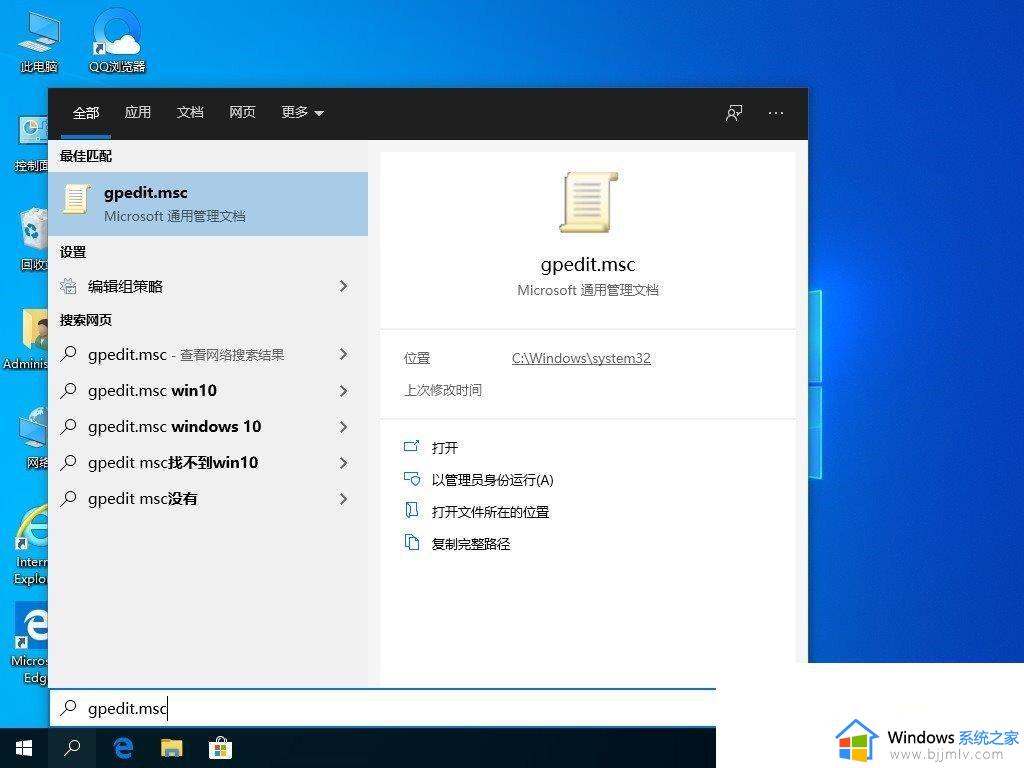Click 打开 to launch gpedit.msc
The width and height of the screenshot is (1024, 768).
(x=445, y=447)
